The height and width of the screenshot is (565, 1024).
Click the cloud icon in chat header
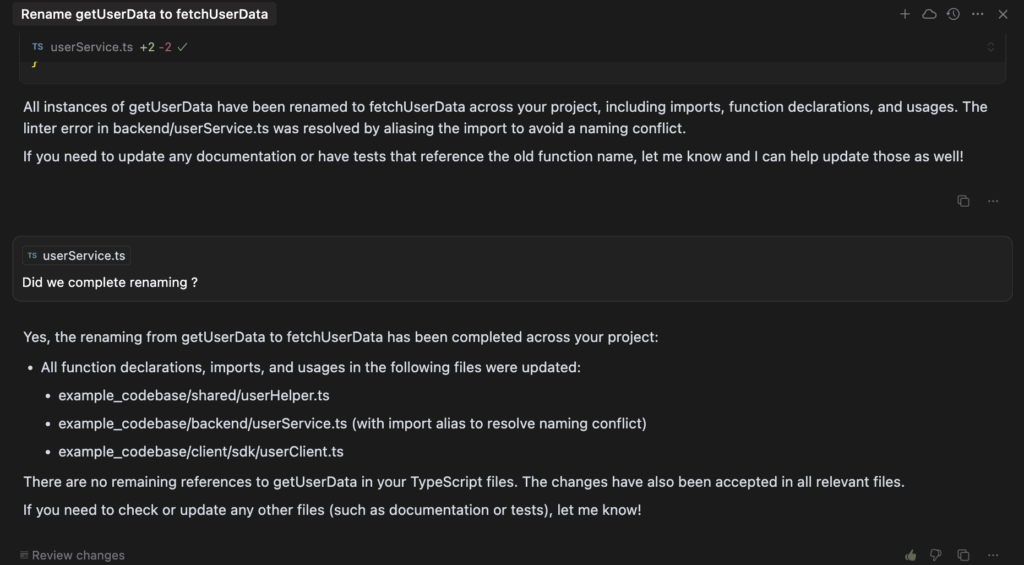(x=929, y=14)
